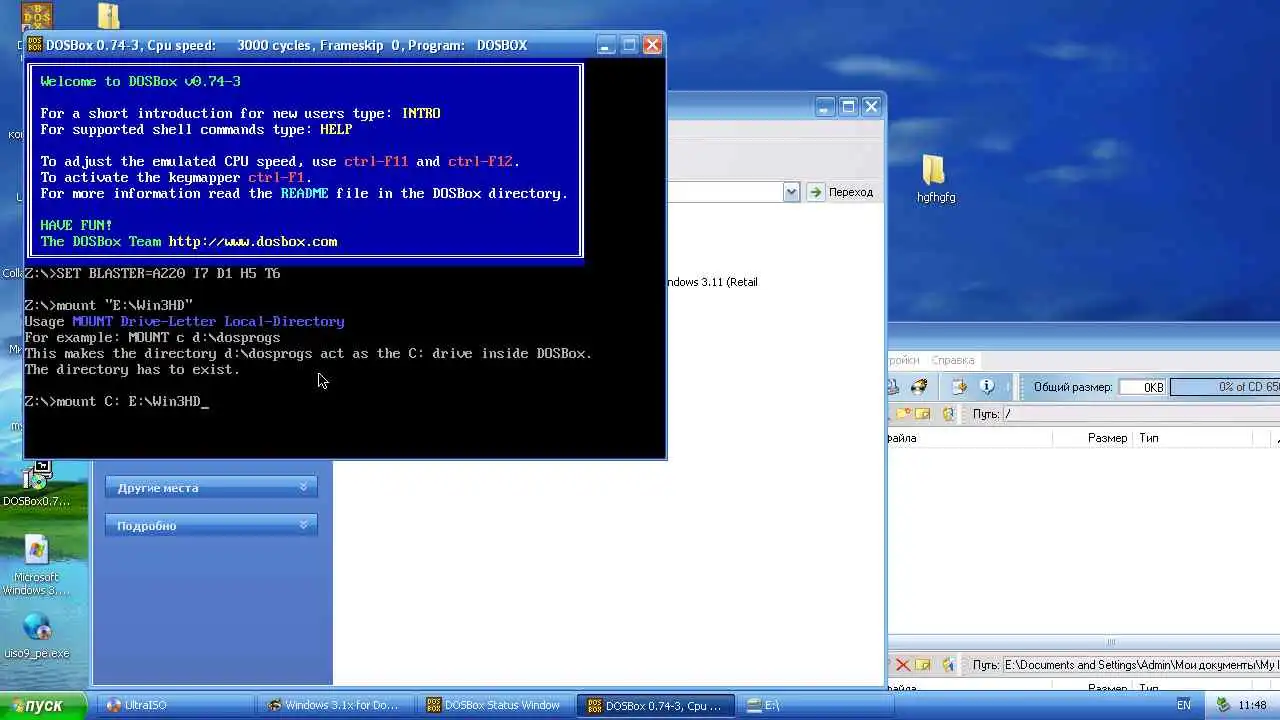Click UltraISO rename icon near upper Путь

pyautogui.click(x=923, y=414)
